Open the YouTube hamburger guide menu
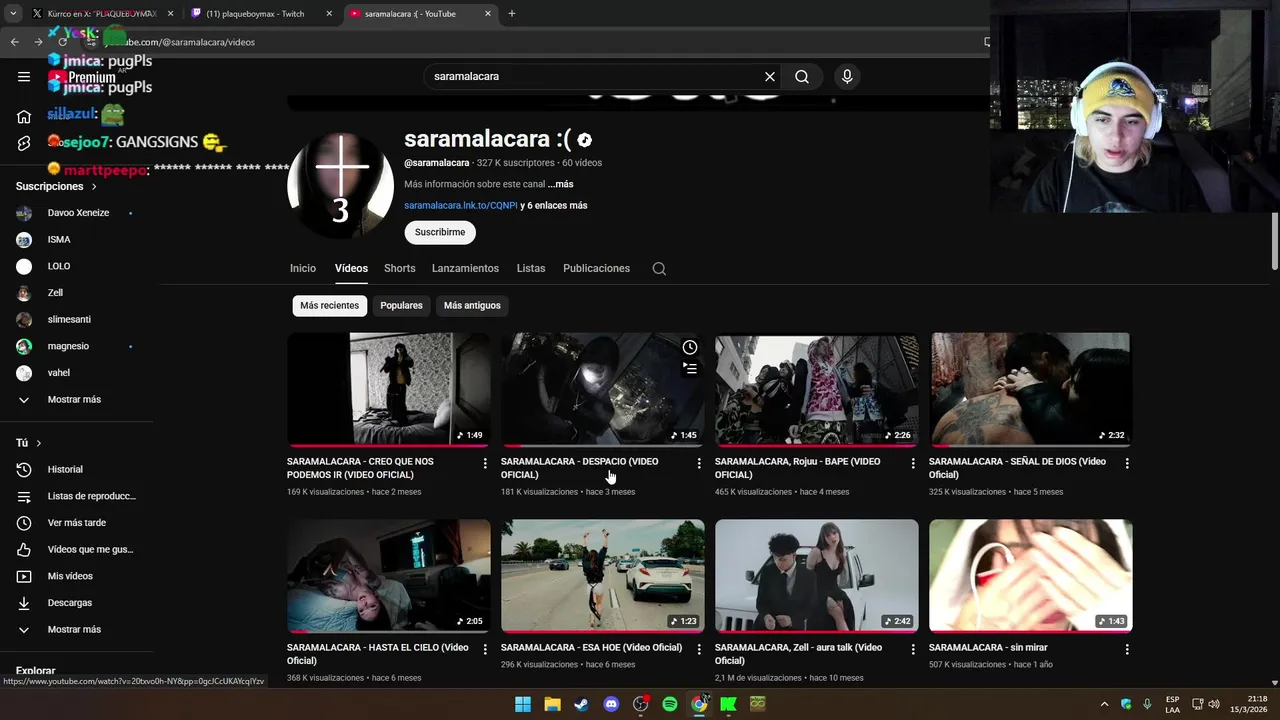 tap(24, 76)
